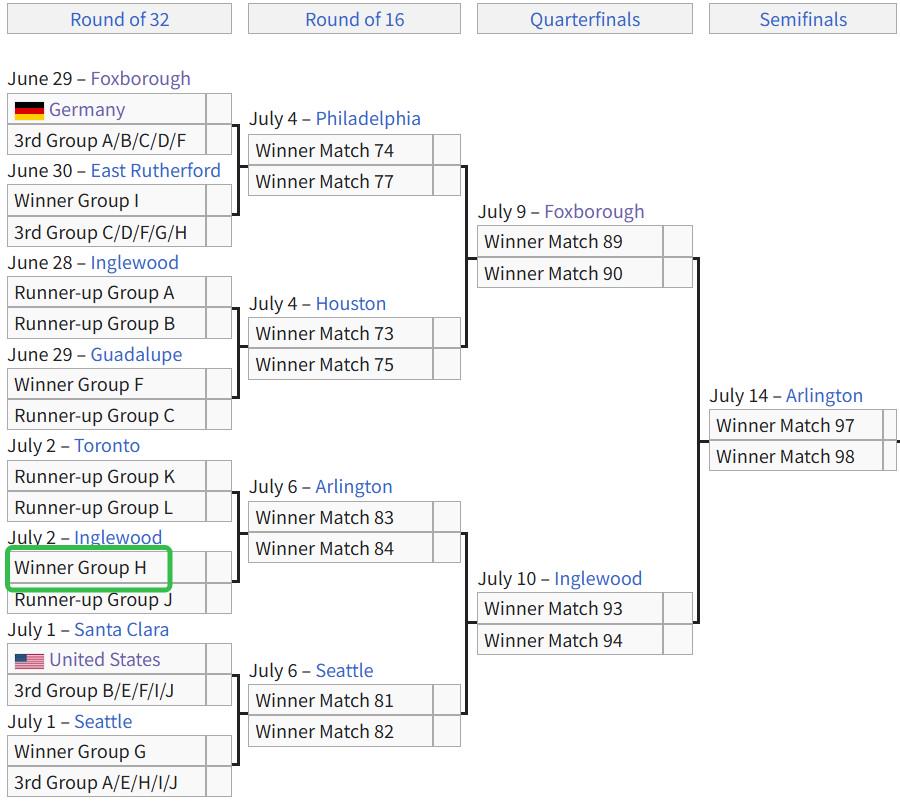This screenshot has height=804, width=900.
Task: Open the Round of 32 header link
Action: (x=119, y=20)
